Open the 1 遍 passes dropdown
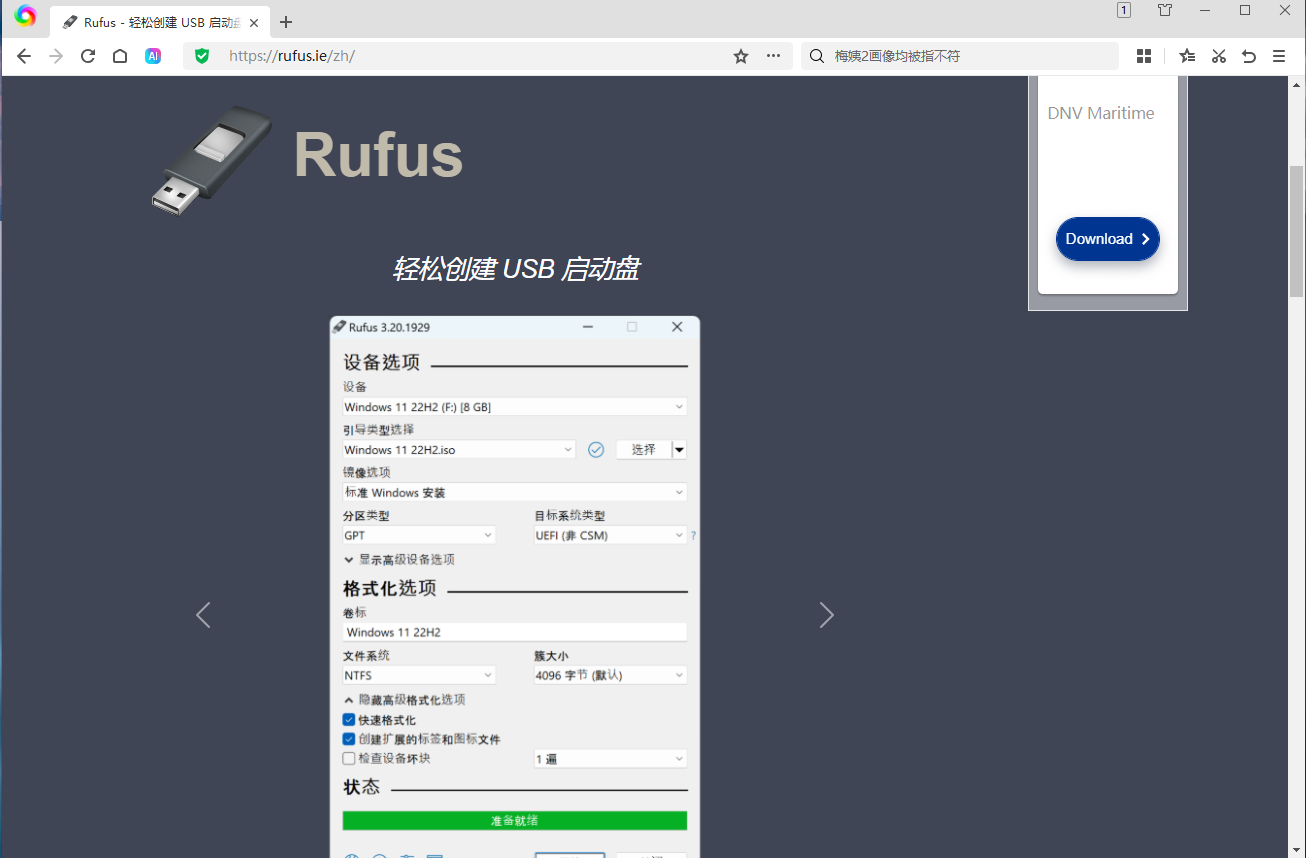Screen dimensions: 1306x858 611,759
